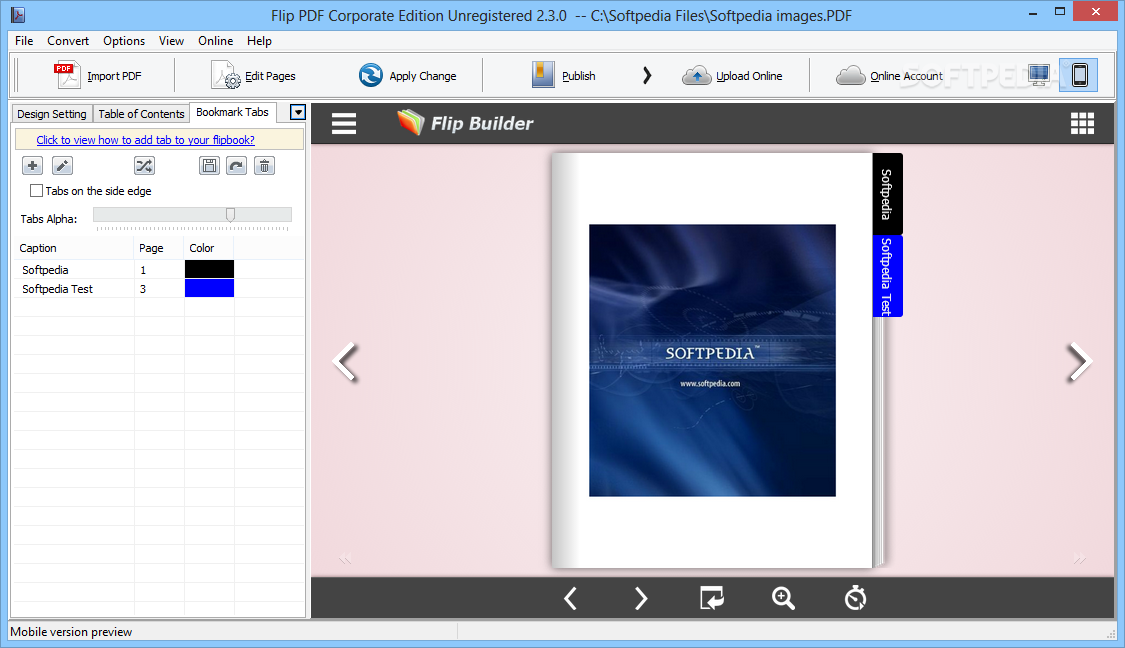
Task: Open the thumbnails grid icon in preview
Action: point(1082,123)
